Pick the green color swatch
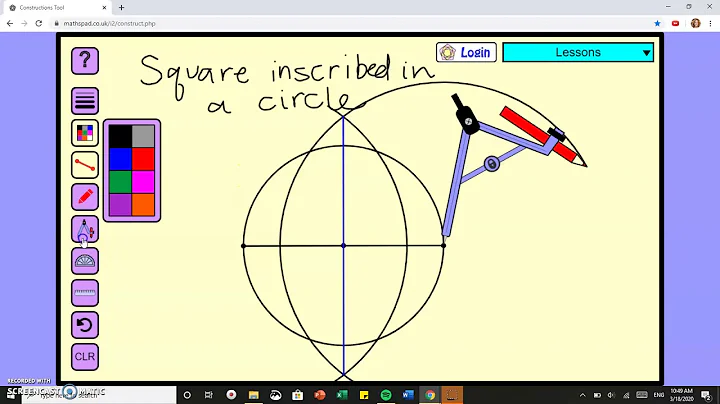 coord(120,182)
